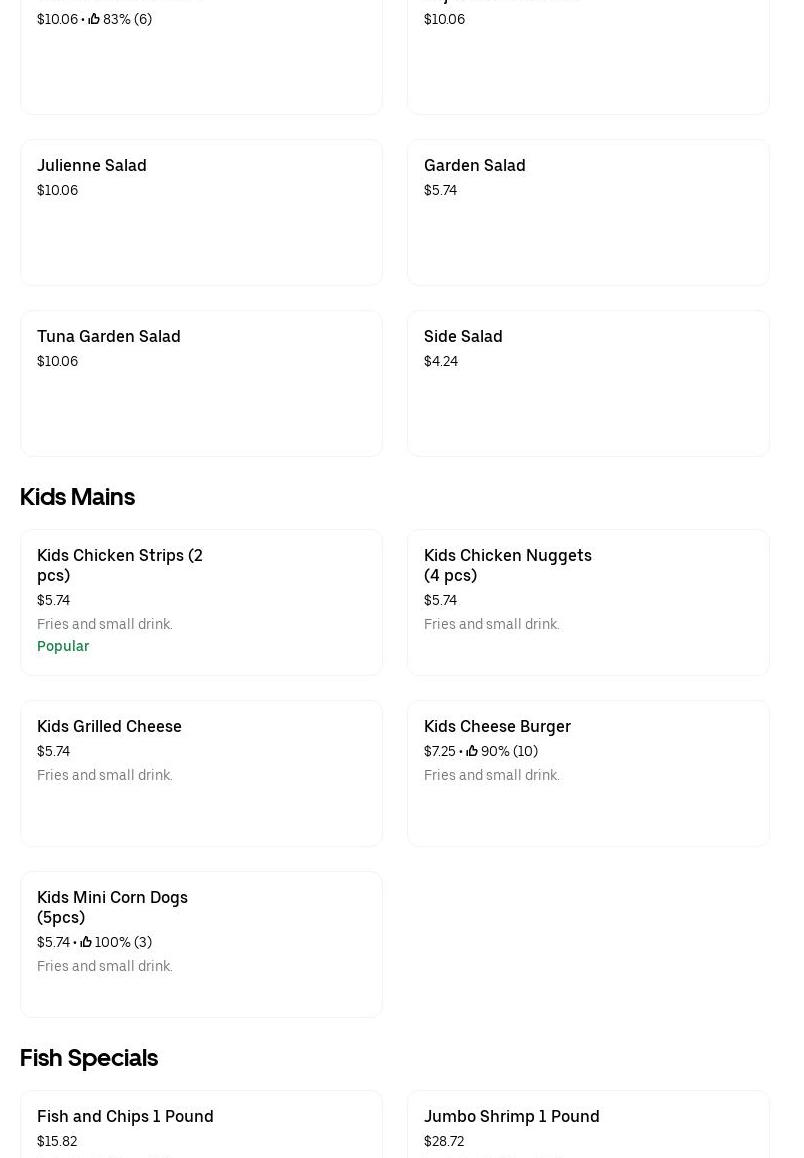
Task: Click the 83% thumbs-up rating icon
Action: tap(94, 19)
